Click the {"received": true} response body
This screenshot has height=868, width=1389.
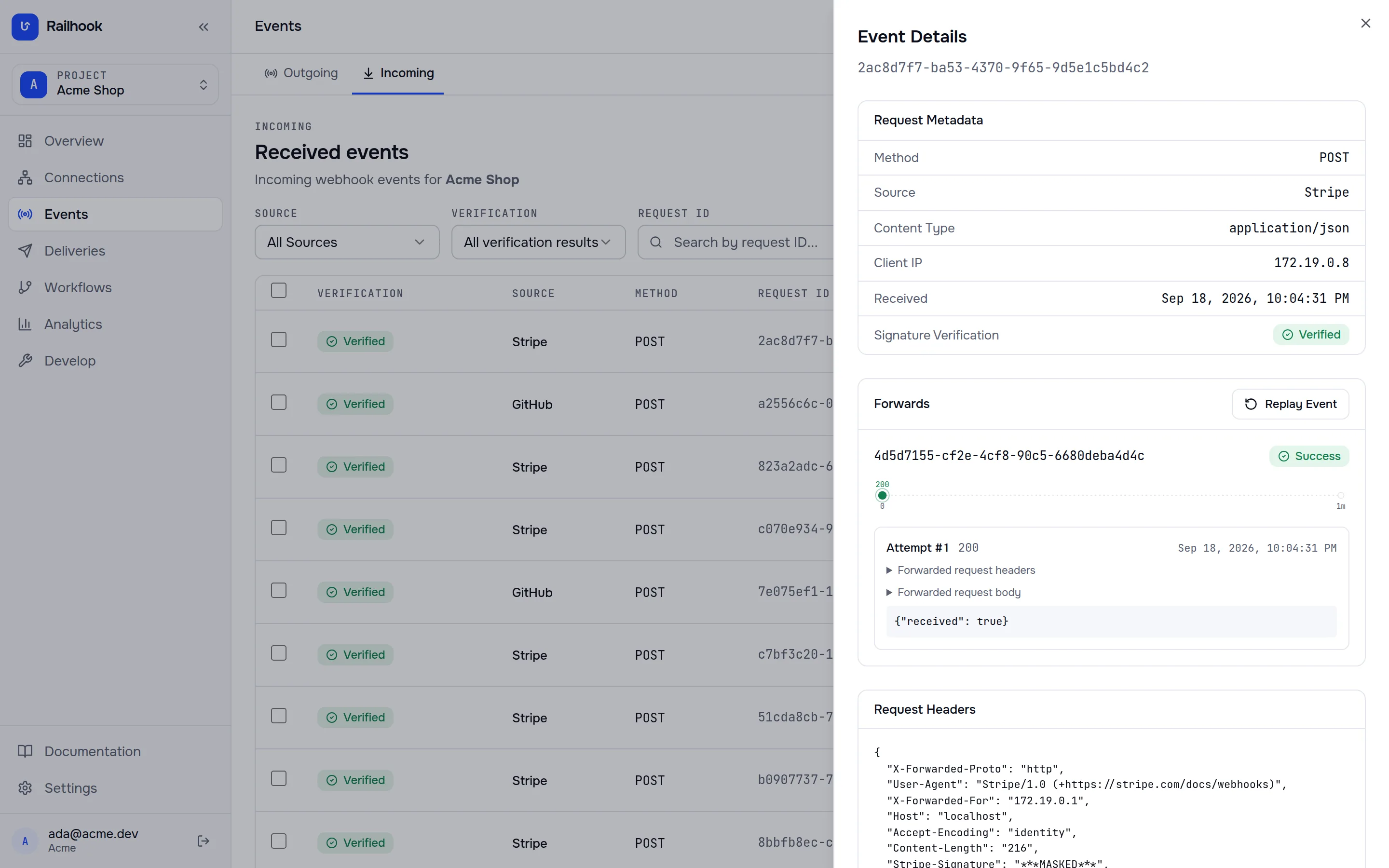click(x=1111, y=621)
